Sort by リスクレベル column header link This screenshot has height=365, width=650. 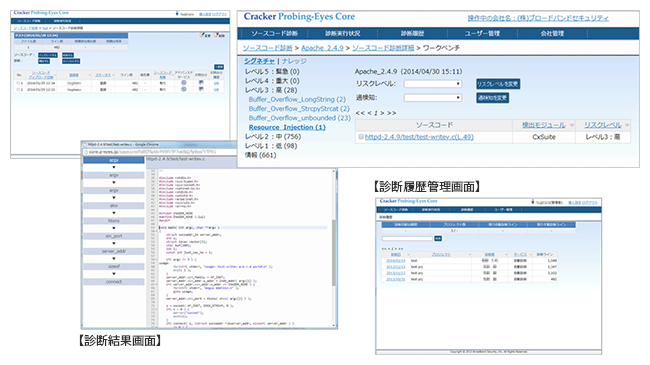click(602, 125)
